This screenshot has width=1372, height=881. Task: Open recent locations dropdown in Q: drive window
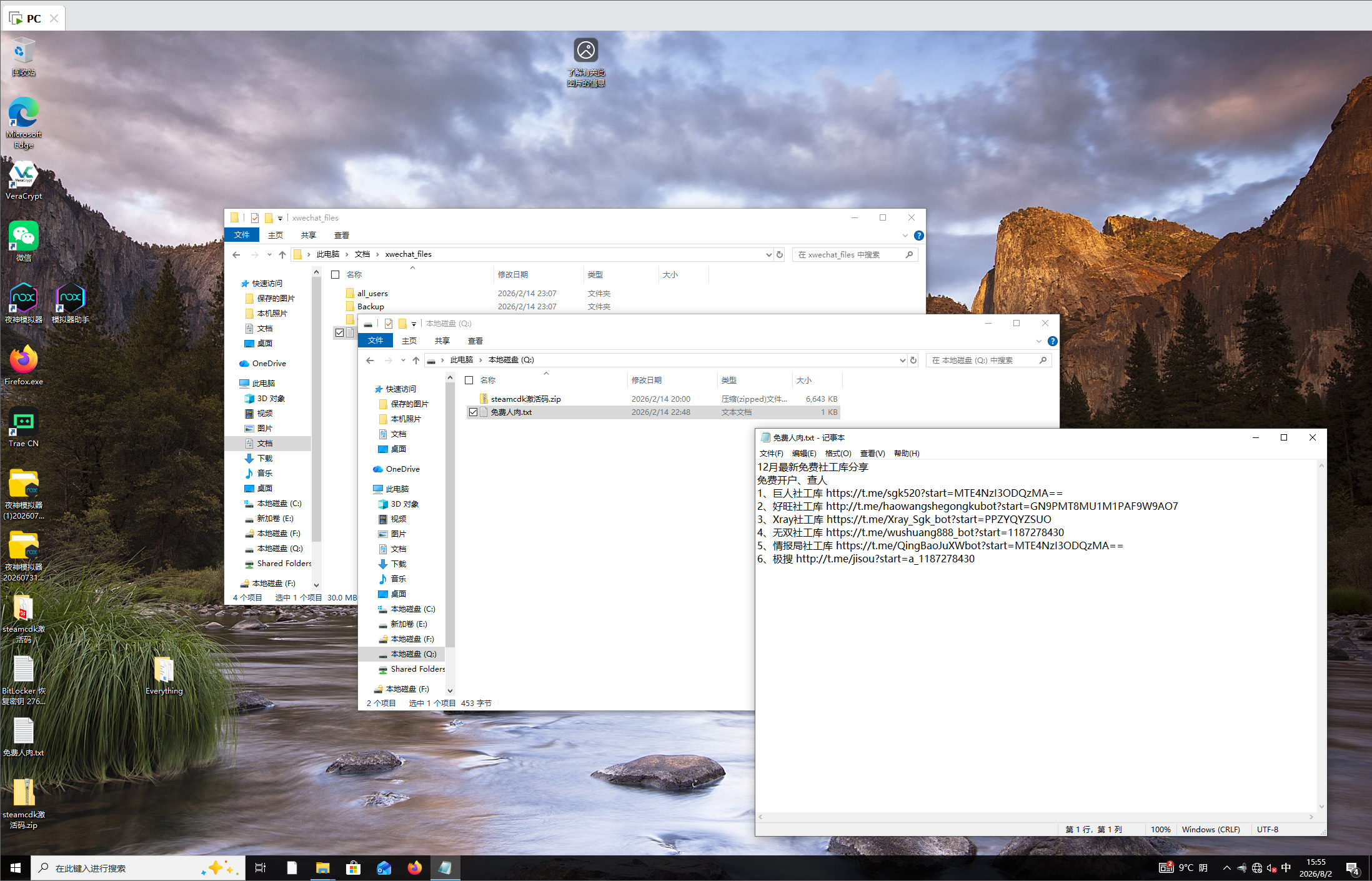click(403, 361)
